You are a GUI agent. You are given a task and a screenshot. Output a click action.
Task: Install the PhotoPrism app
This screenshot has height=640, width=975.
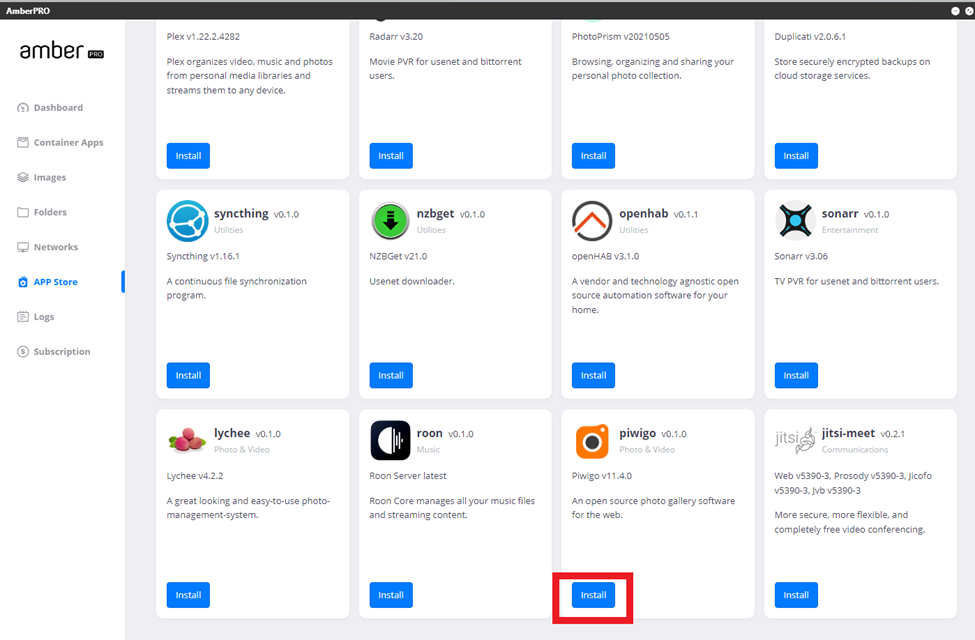(593, 155)
